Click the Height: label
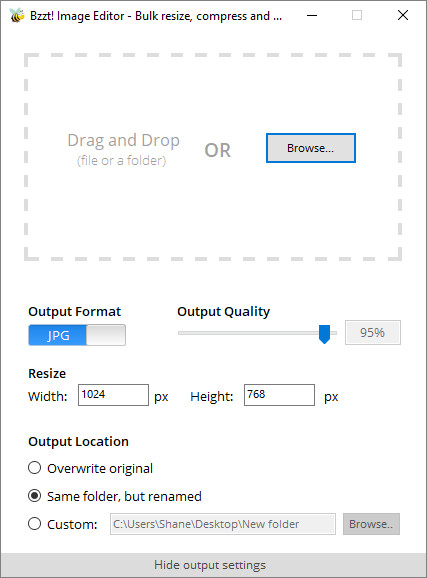This screenshot has height=578, width=427. (212, 397)
